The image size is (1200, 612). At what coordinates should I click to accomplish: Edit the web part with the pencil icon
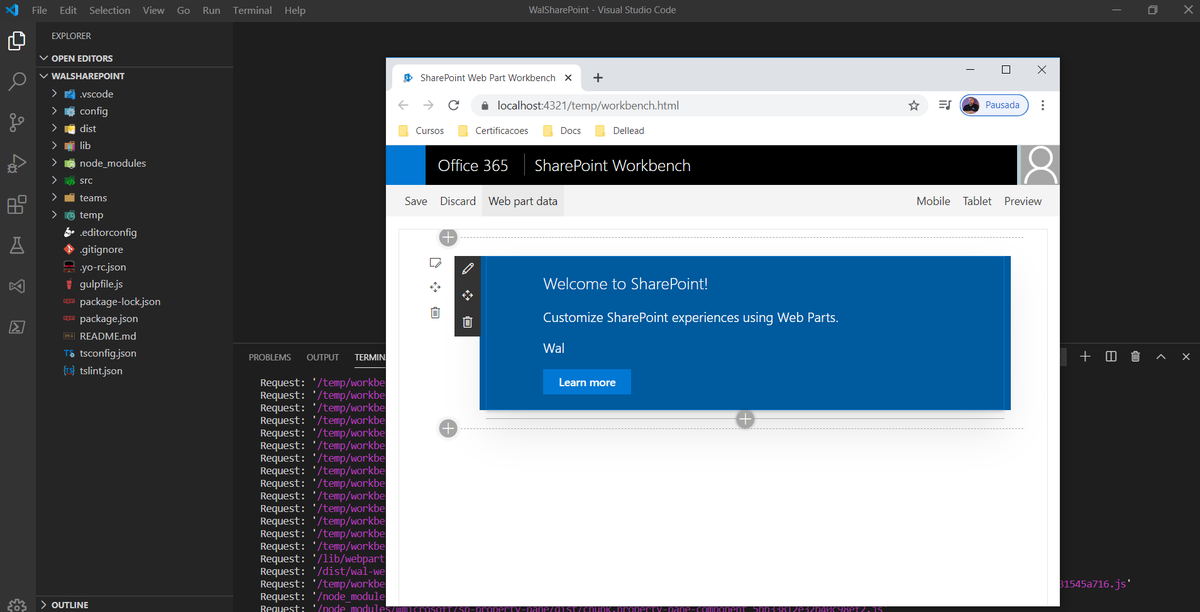pyautogui.click(x=467, y=269)
